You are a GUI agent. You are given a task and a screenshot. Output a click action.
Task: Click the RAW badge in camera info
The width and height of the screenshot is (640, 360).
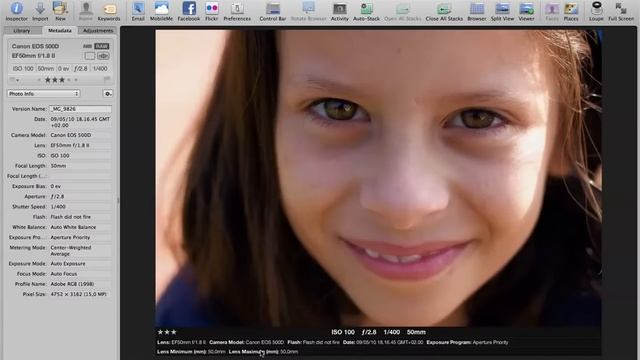pos(102,46)
